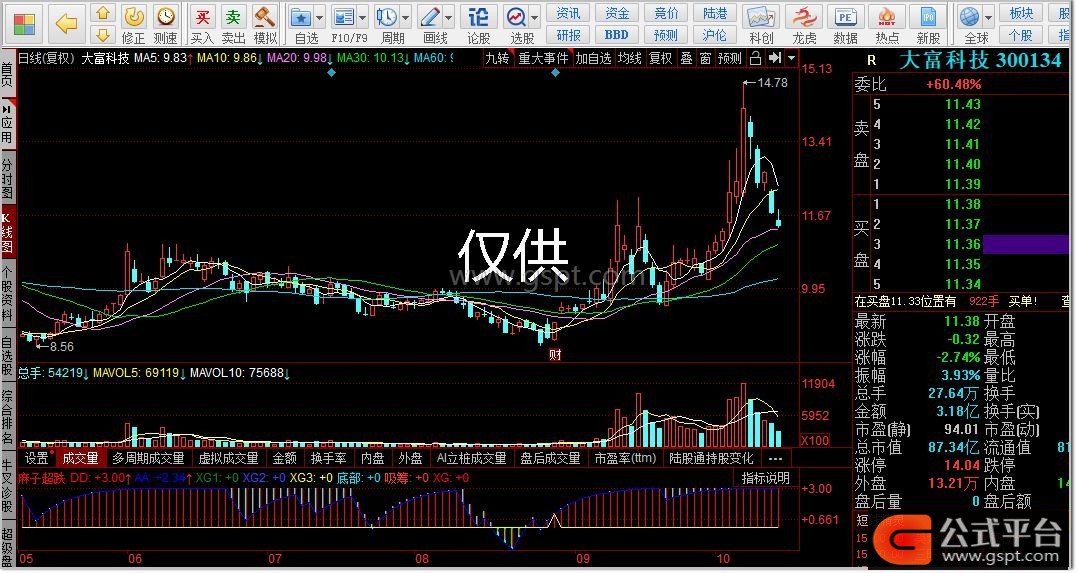The width and height of the screenshot is (1078, 573).
Task: Click the 指标说明 indicator description button
Action: (765, 478)
